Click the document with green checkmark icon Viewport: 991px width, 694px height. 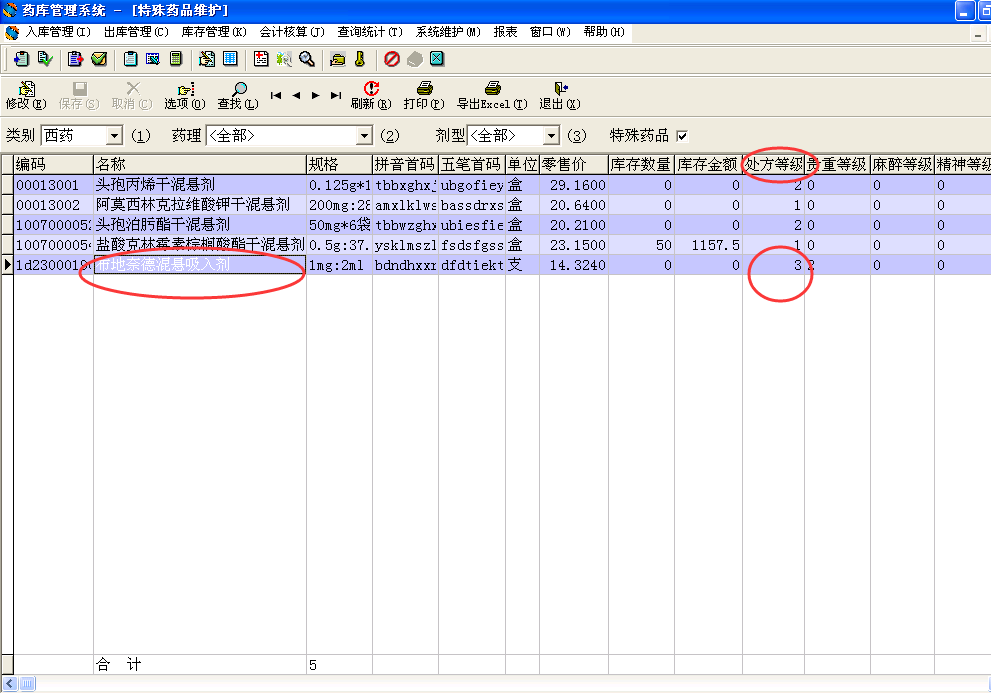(x=45, y=59)
